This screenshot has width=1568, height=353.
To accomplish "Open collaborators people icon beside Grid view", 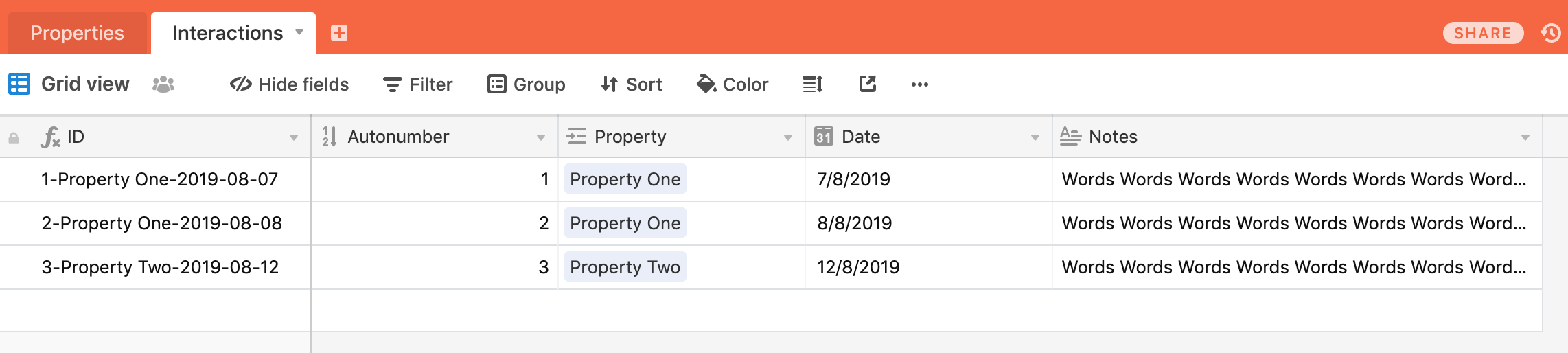I will point(163,84).
